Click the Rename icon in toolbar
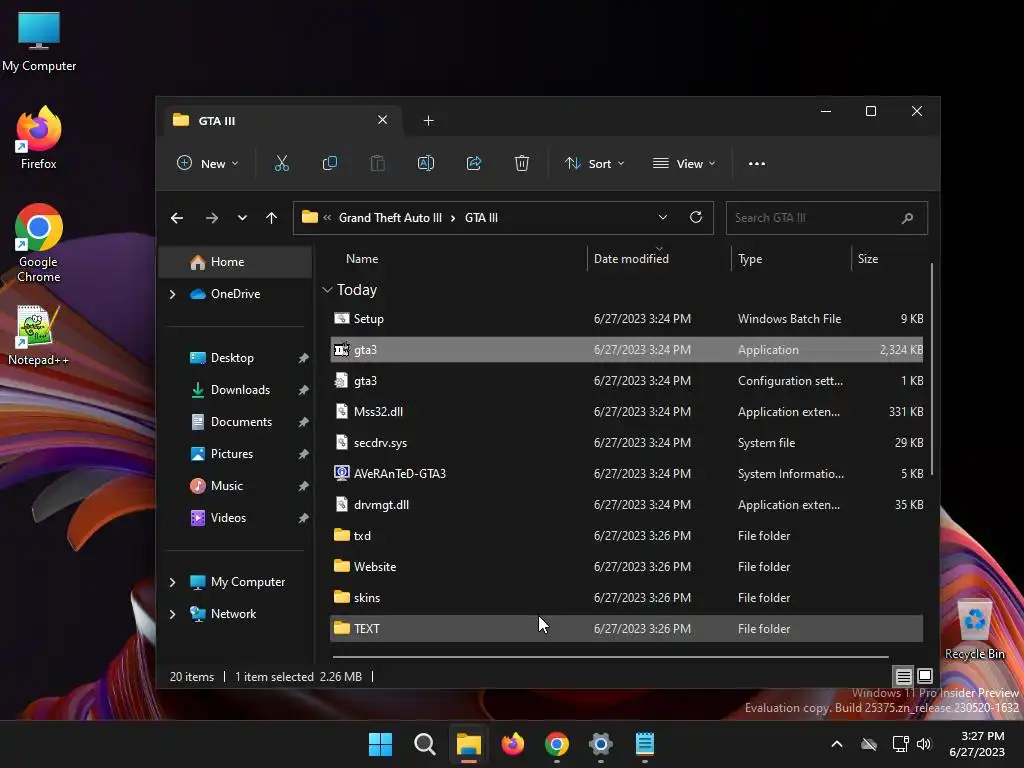The width and height of the screenshot is (1024, 768). coord(426,163)
